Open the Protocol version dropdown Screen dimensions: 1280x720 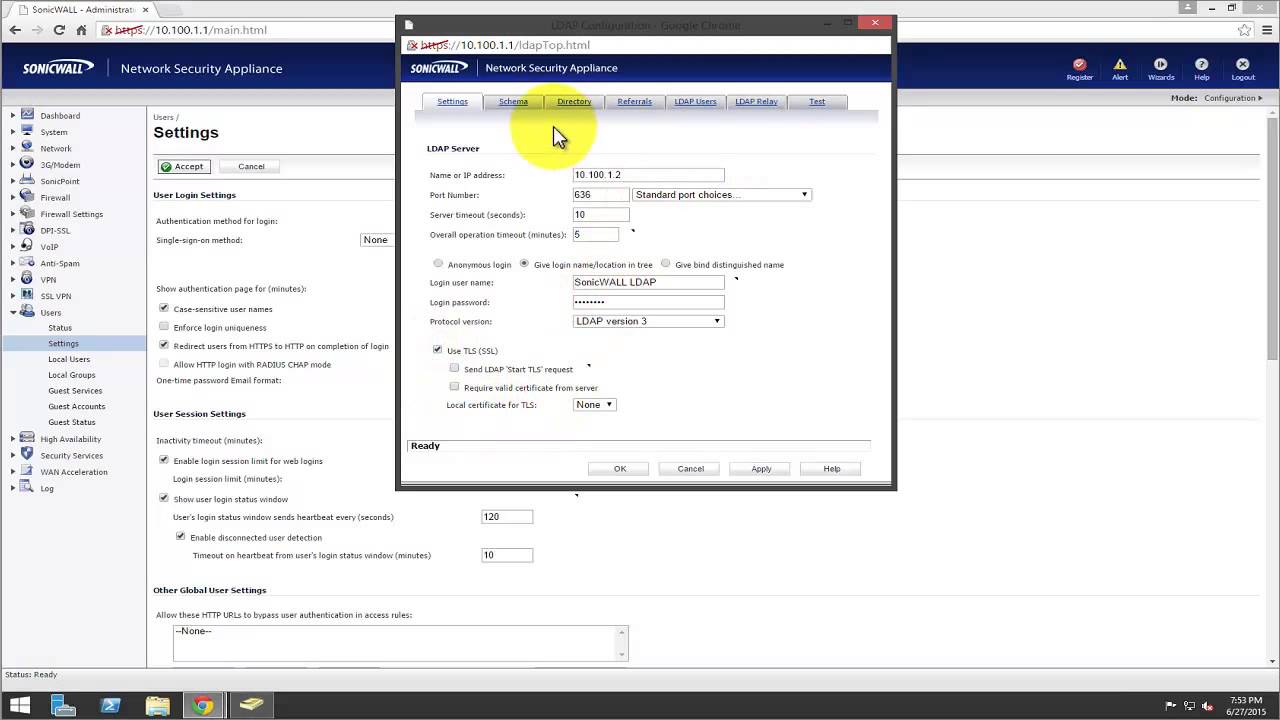click(648, 321)
